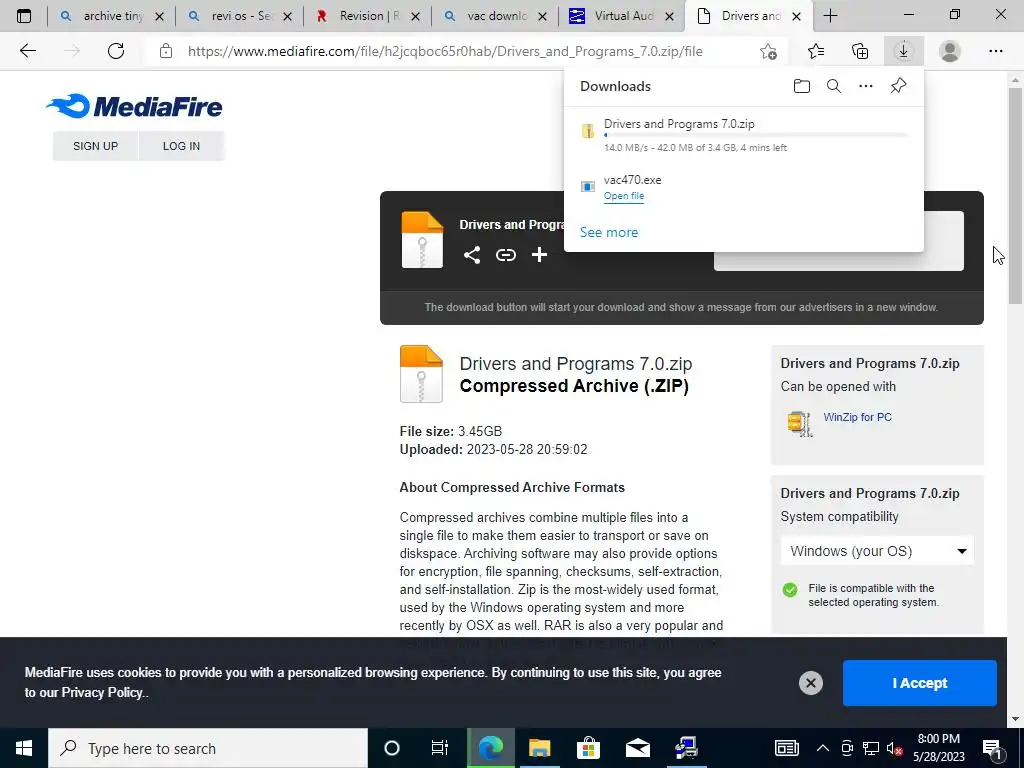Click the MediaFire logo
The height and width of the screenshot is (768, 1024).
tap(134, 106)
